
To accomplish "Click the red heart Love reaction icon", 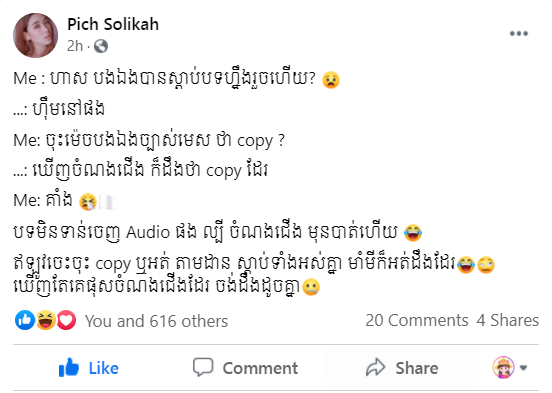I will coord(66,320).
